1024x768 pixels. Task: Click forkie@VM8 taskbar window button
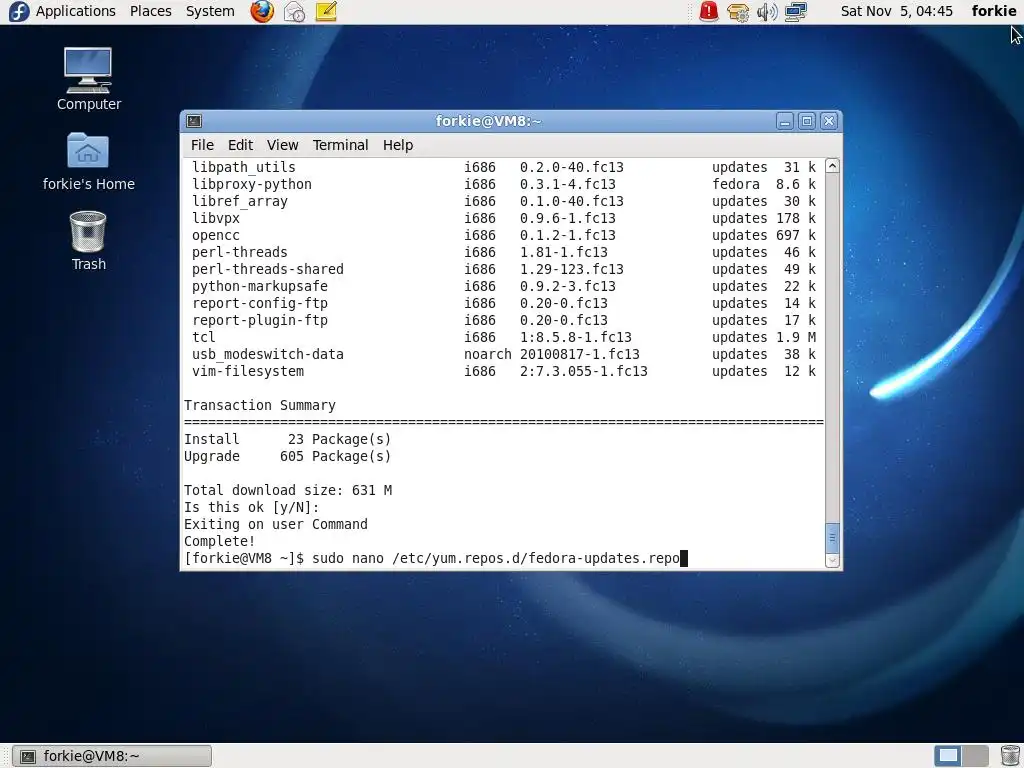[112, 756]
